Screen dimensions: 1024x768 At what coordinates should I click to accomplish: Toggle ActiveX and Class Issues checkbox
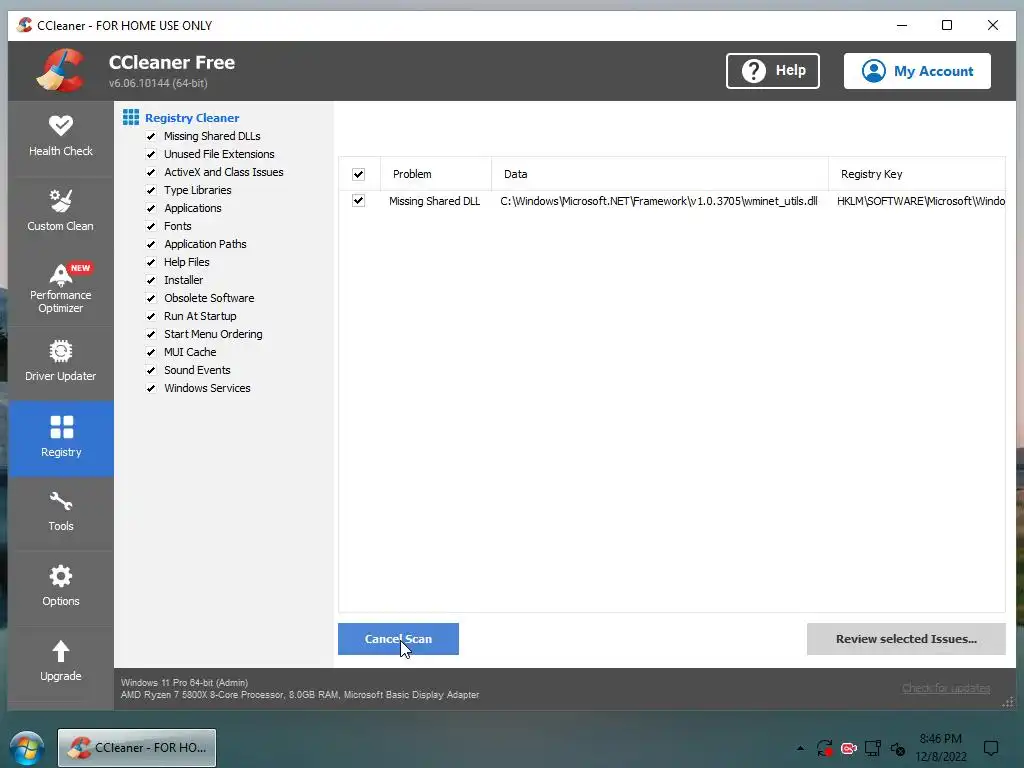point(152,172)
